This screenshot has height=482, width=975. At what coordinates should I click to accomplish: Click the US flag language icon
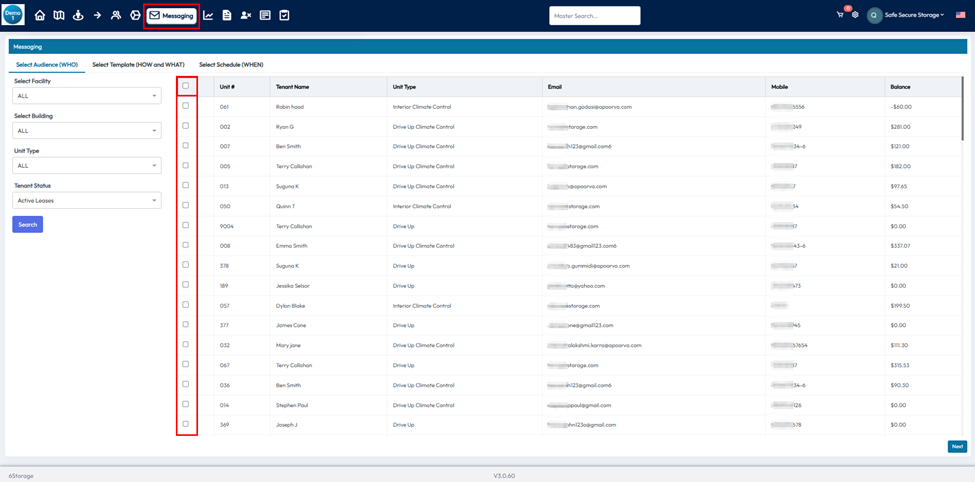[960, 15]
